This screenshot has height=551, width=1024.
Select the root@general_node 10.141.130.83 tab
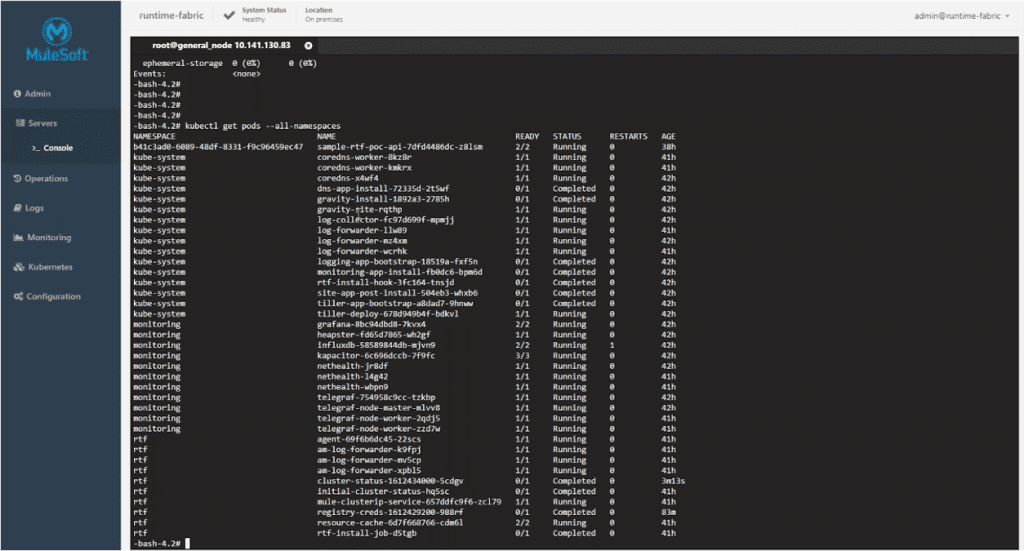[221, 46]
